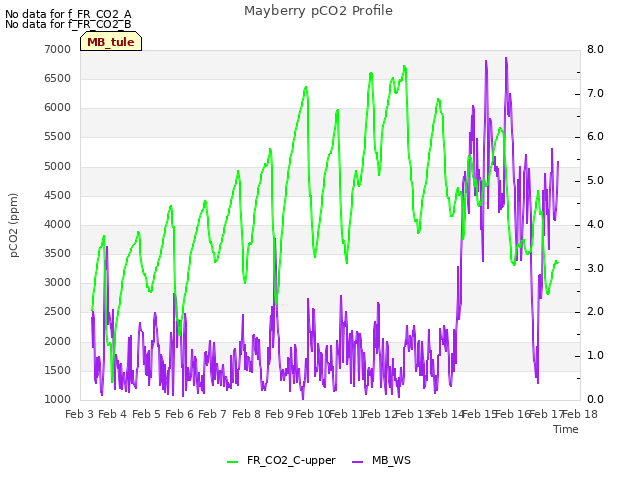Click the 2.0 right-axis tick label
This screenshot has width=640, height=480.
(x=595, y=311)
